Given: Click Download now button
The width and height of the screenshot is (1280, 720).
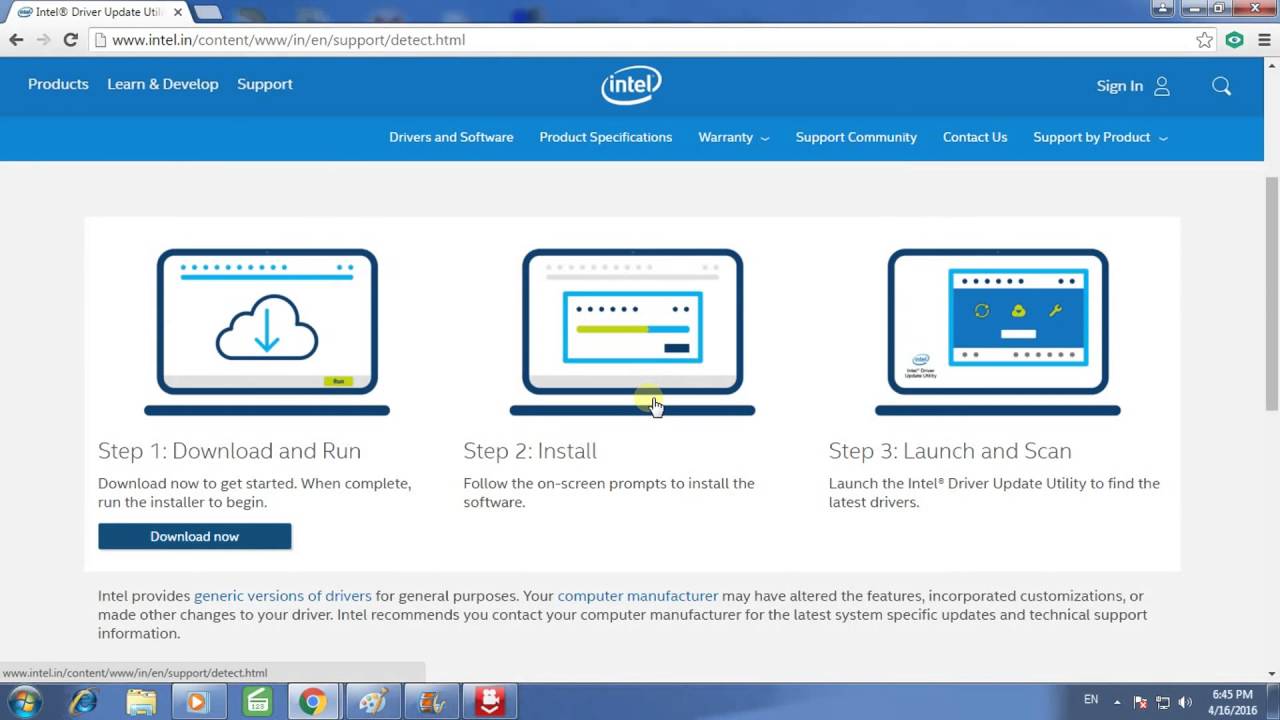Looking at the screenshot, I should tap(195, 536).
